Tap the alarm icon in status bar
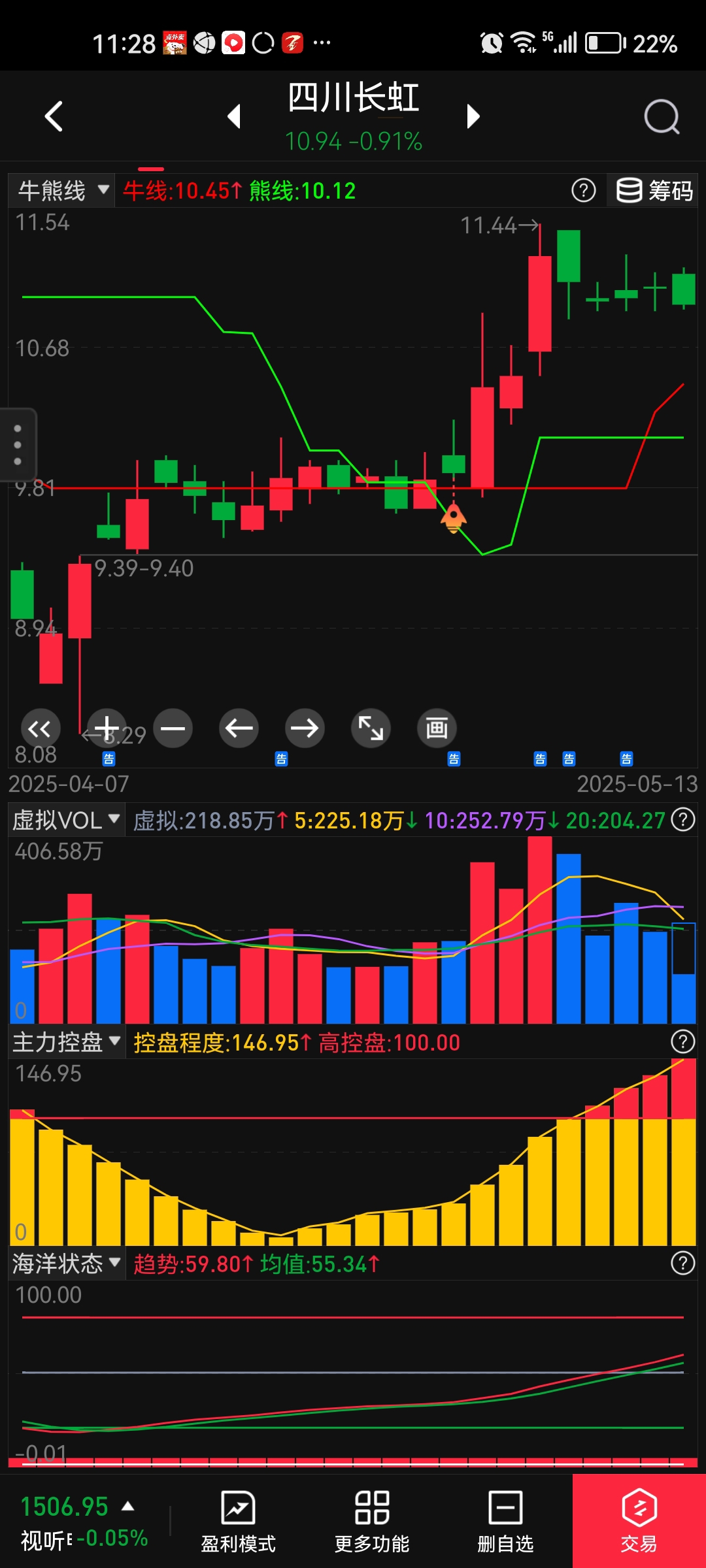706x1568 pixels. click(x=492, y=43)
